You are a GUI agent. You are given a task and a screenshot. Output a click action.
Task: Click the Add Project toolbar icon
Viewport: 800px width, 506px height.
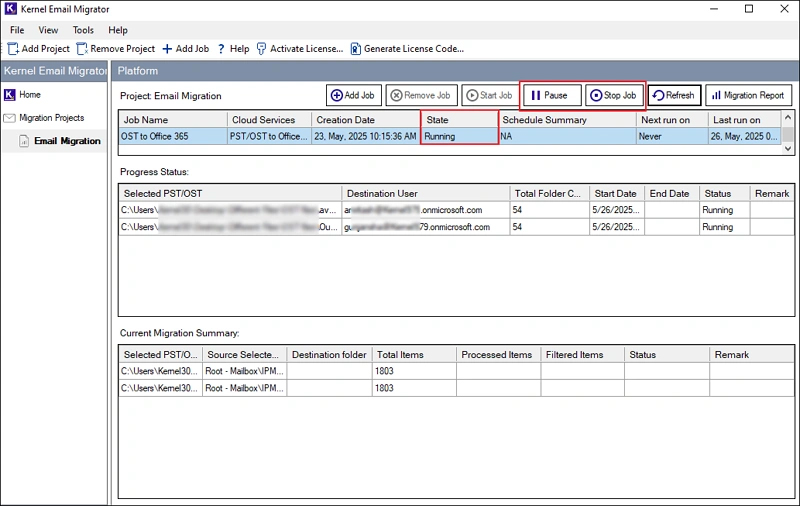(13, 49)
